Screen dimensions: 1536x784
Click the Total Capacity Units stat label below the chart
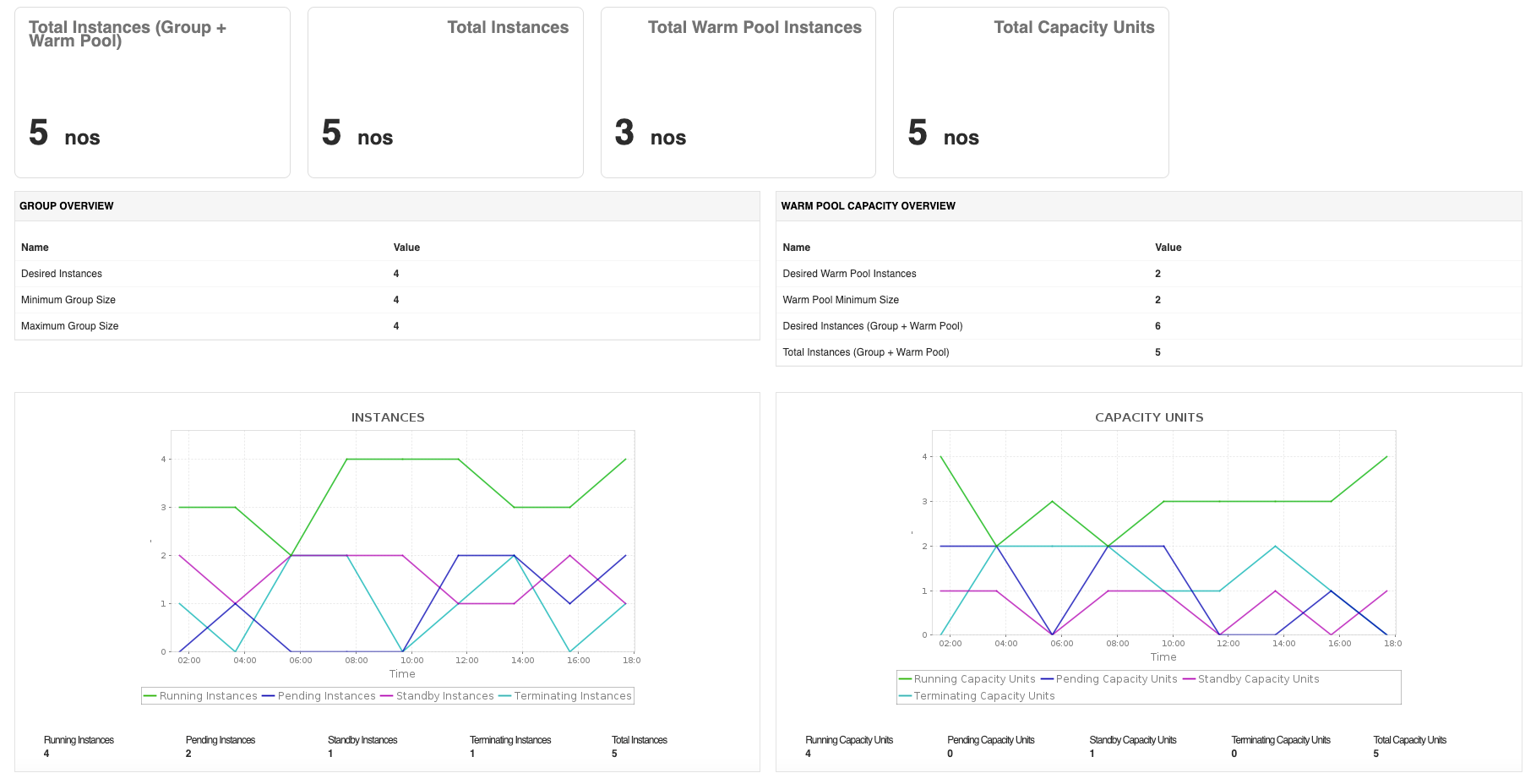pyautogui.click(x=1410, y=740)
